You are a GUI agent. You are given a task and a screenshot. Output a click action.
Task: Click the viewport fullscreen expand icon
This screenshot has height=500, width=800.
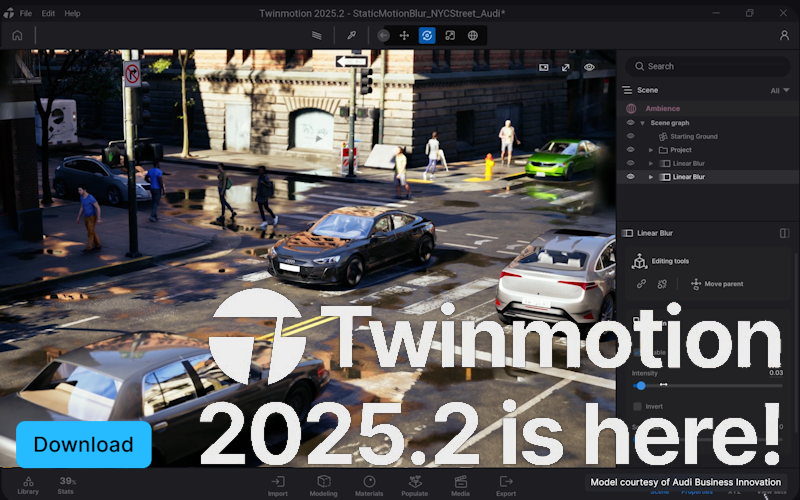click(566, 67)
